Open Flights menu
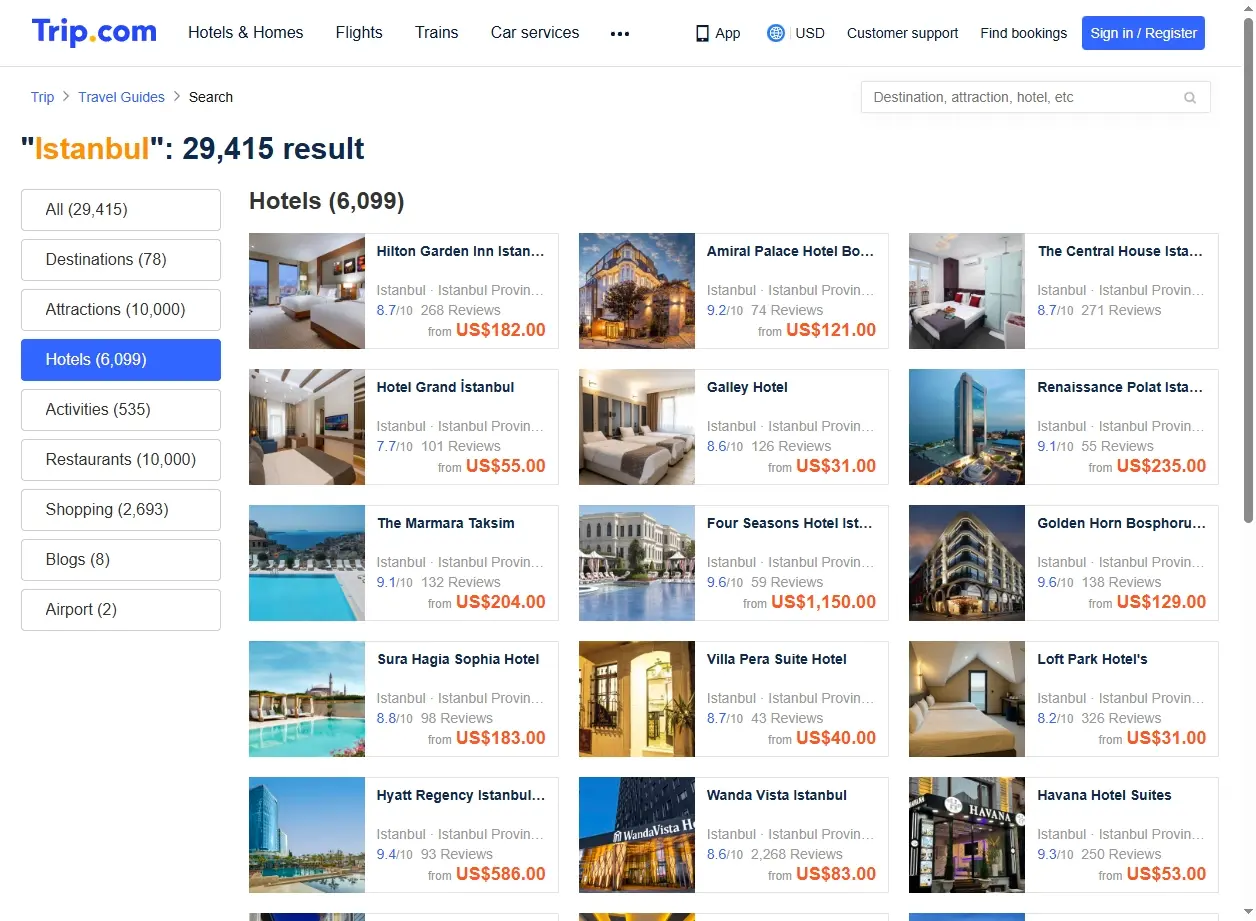The image size is (1256, 921). [359, 32]
